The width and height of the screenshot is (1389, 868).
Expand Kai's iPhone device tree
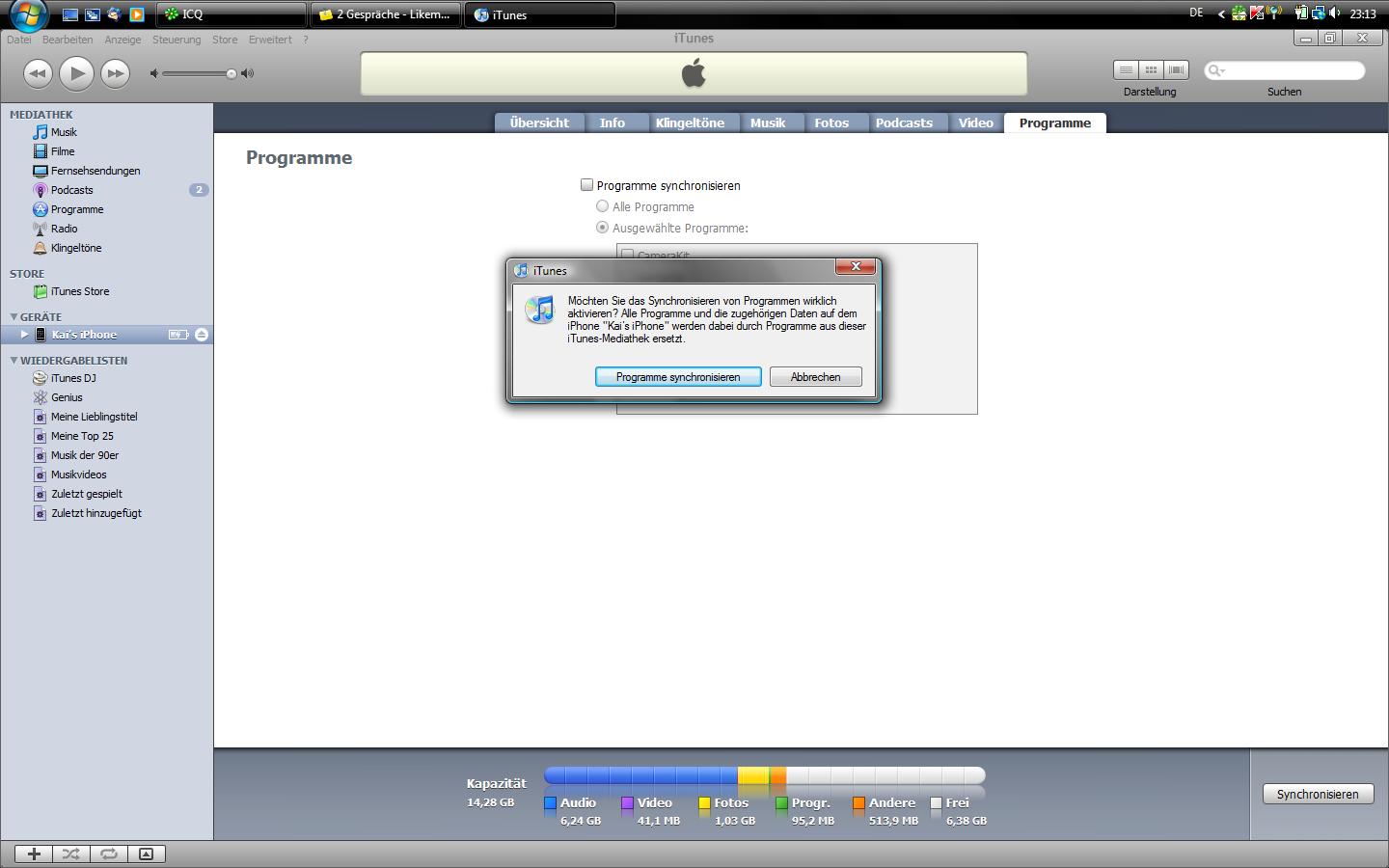[24, 335]
